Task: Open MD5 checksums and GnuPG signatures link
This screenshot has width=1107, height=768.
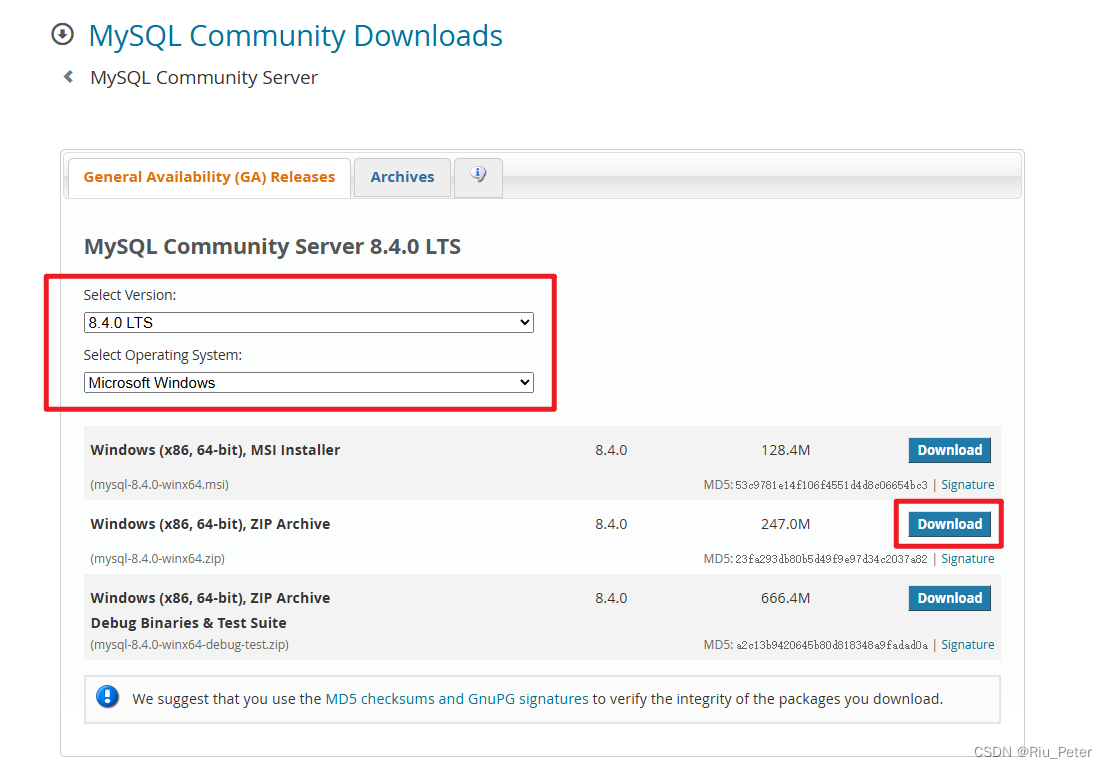Action: (x=457, y=699)
